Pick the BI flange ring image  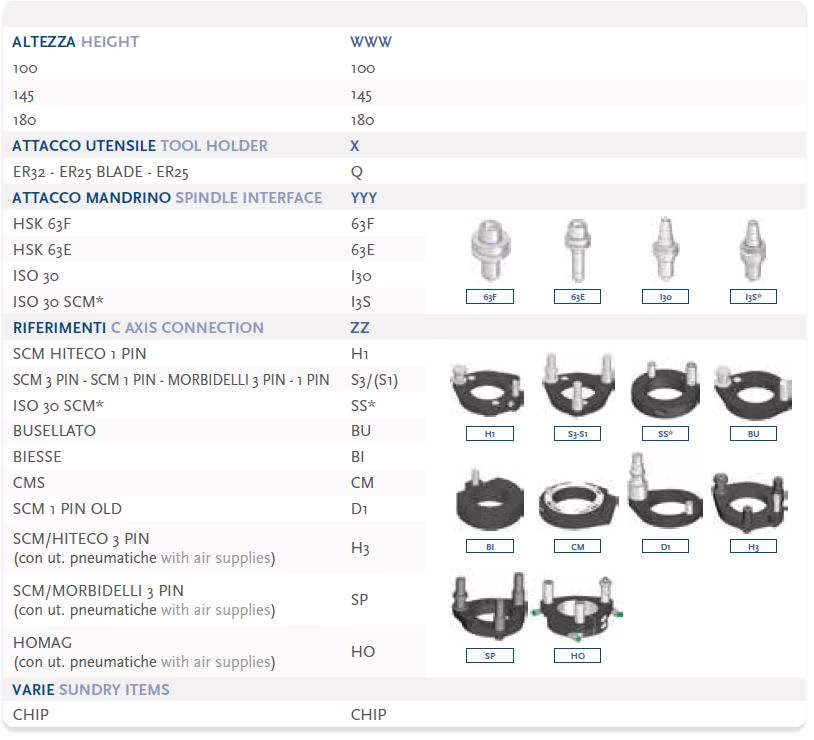[490, 503]
